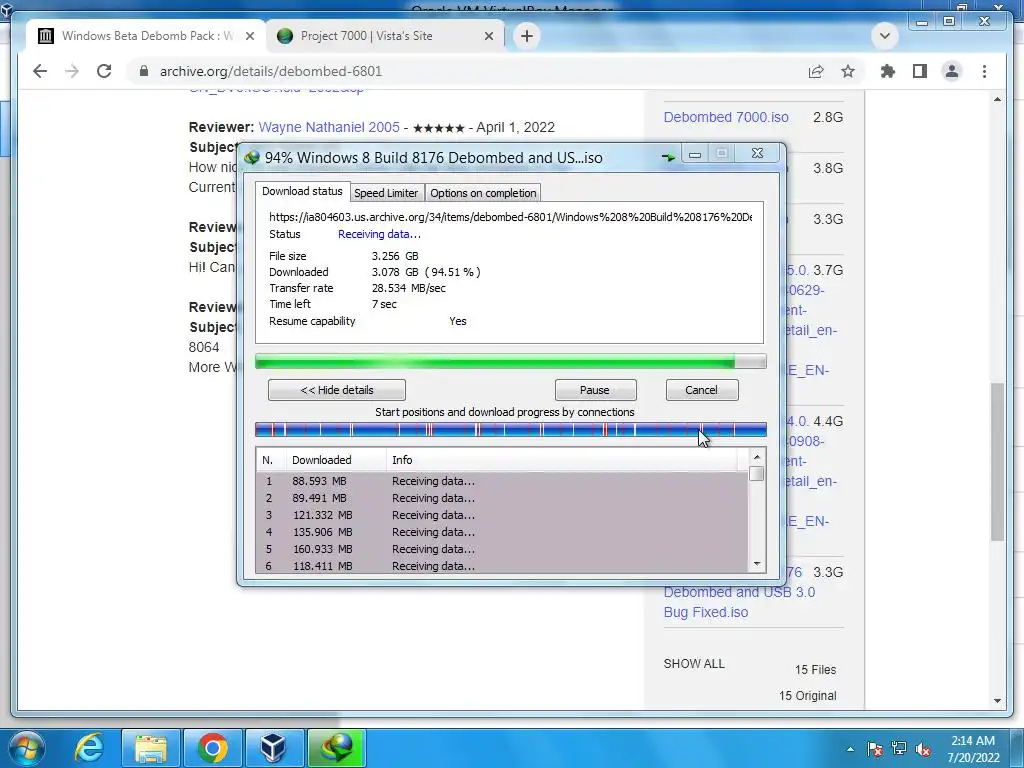This screenshot has height=768, width=1024.
Task: Open Chrome extensions puzzle icon
Action: pyautogui.click(x=888, y=71)
